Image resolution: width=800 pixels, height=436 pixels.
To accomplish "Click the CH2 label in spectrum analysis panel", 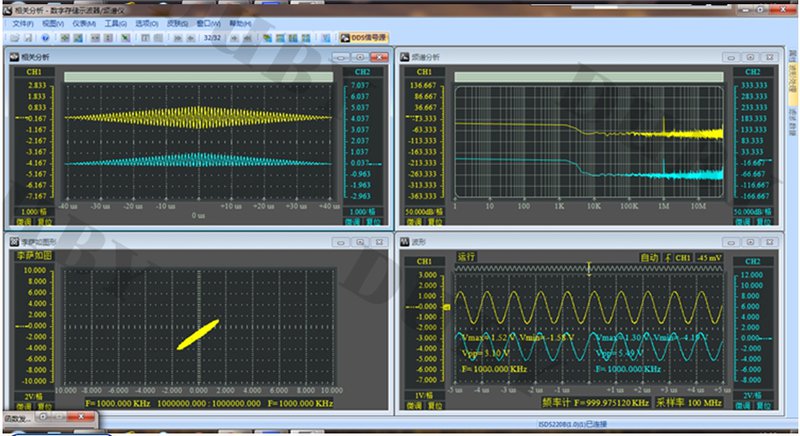I will pos(753,72).
